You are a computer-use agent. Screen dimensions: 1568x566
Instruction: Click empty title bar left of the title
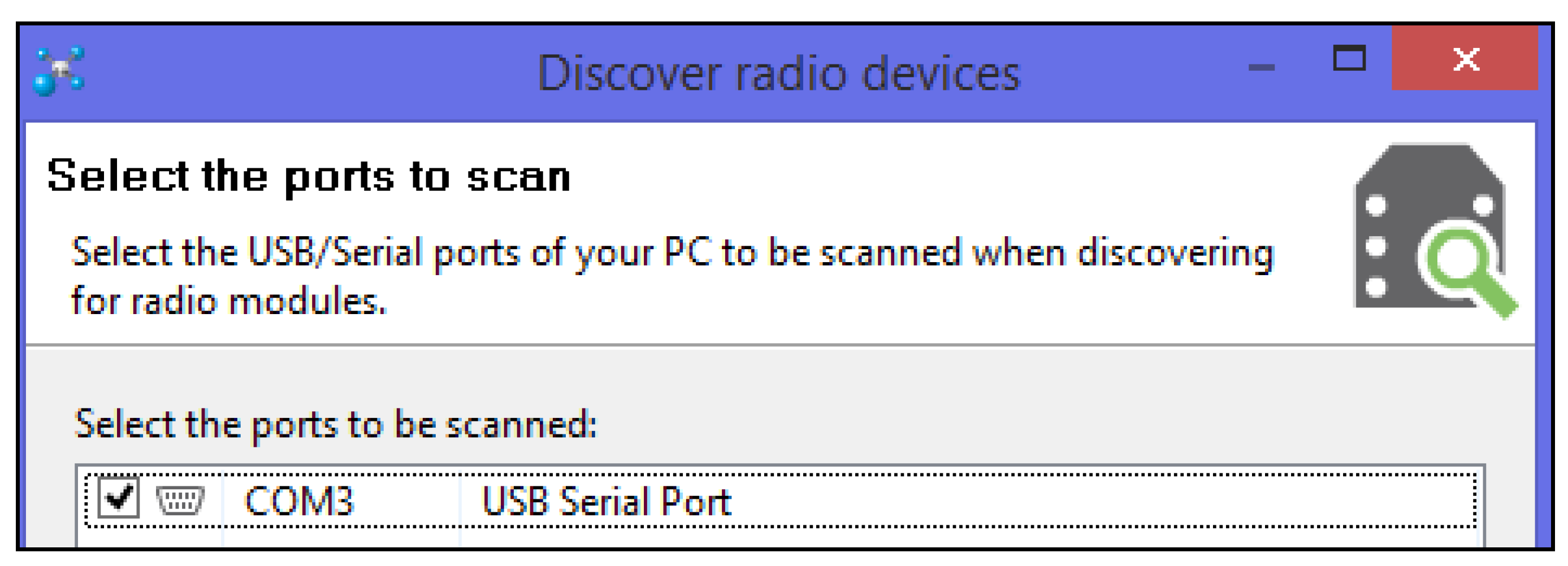coord(304,73)
